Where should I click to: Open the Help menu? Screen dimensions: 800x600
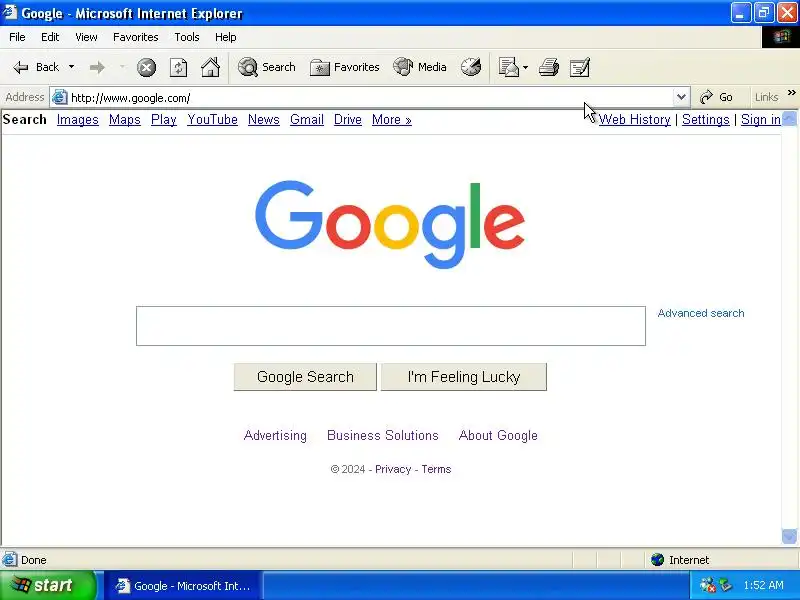(x=226, y=37)
